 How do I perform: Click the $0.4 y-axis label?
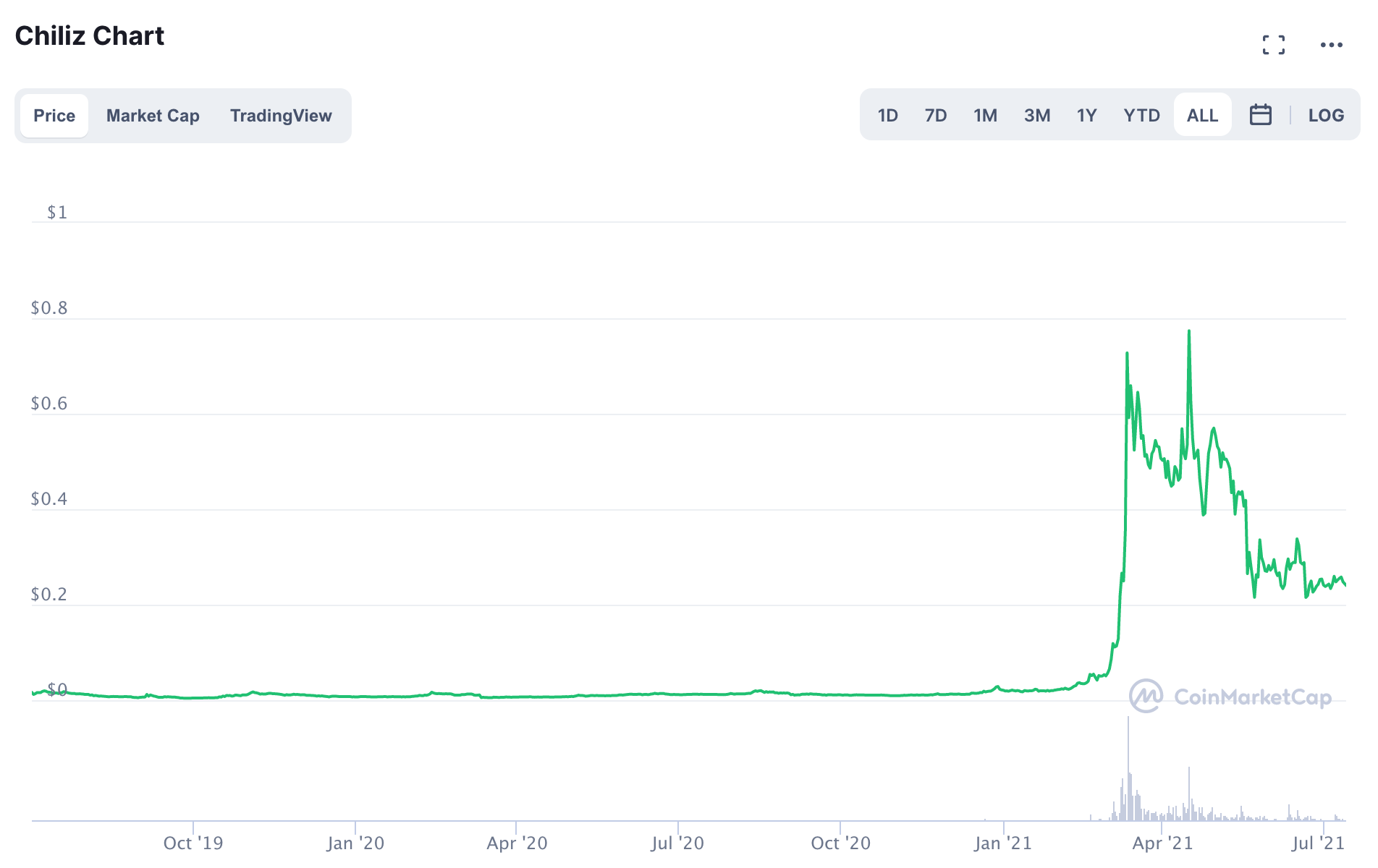point(49,499)
